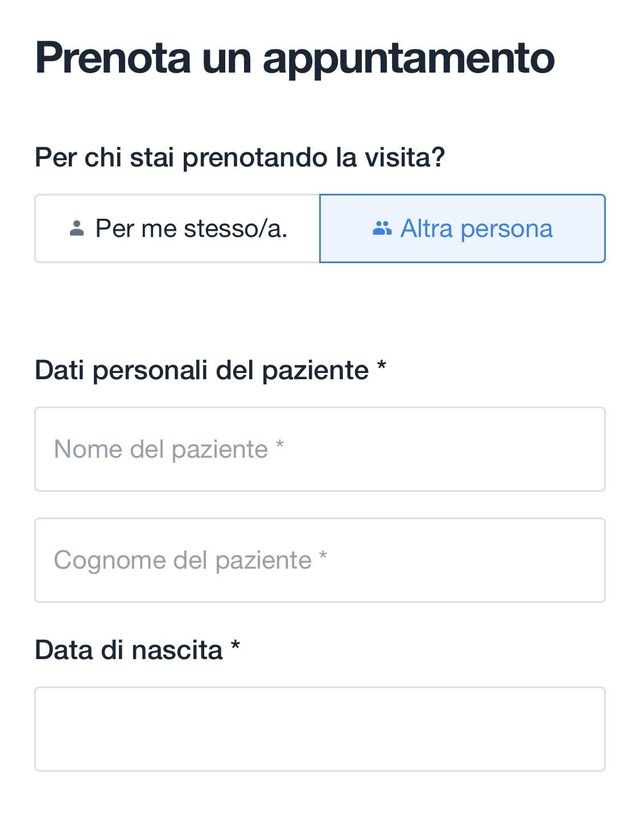This screenshot has width=640, height=829.
Task: Click the "Cognome del paziente" input field
Action: click(320, 560)
